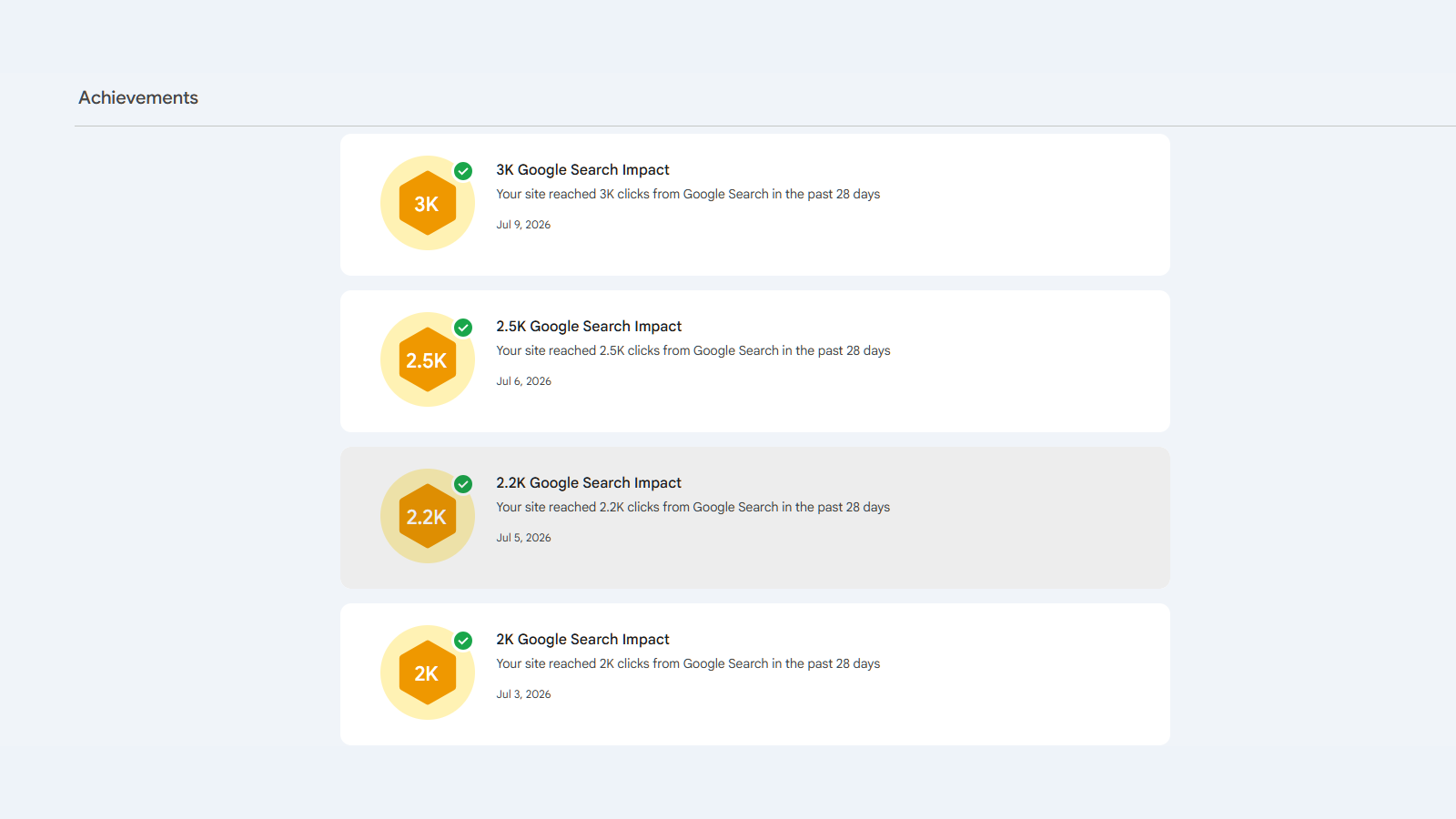Screen dimensions: 1456x819
Task: Select text 'Your site reached 2.2K clicks'
Action: tap(578, 507)
